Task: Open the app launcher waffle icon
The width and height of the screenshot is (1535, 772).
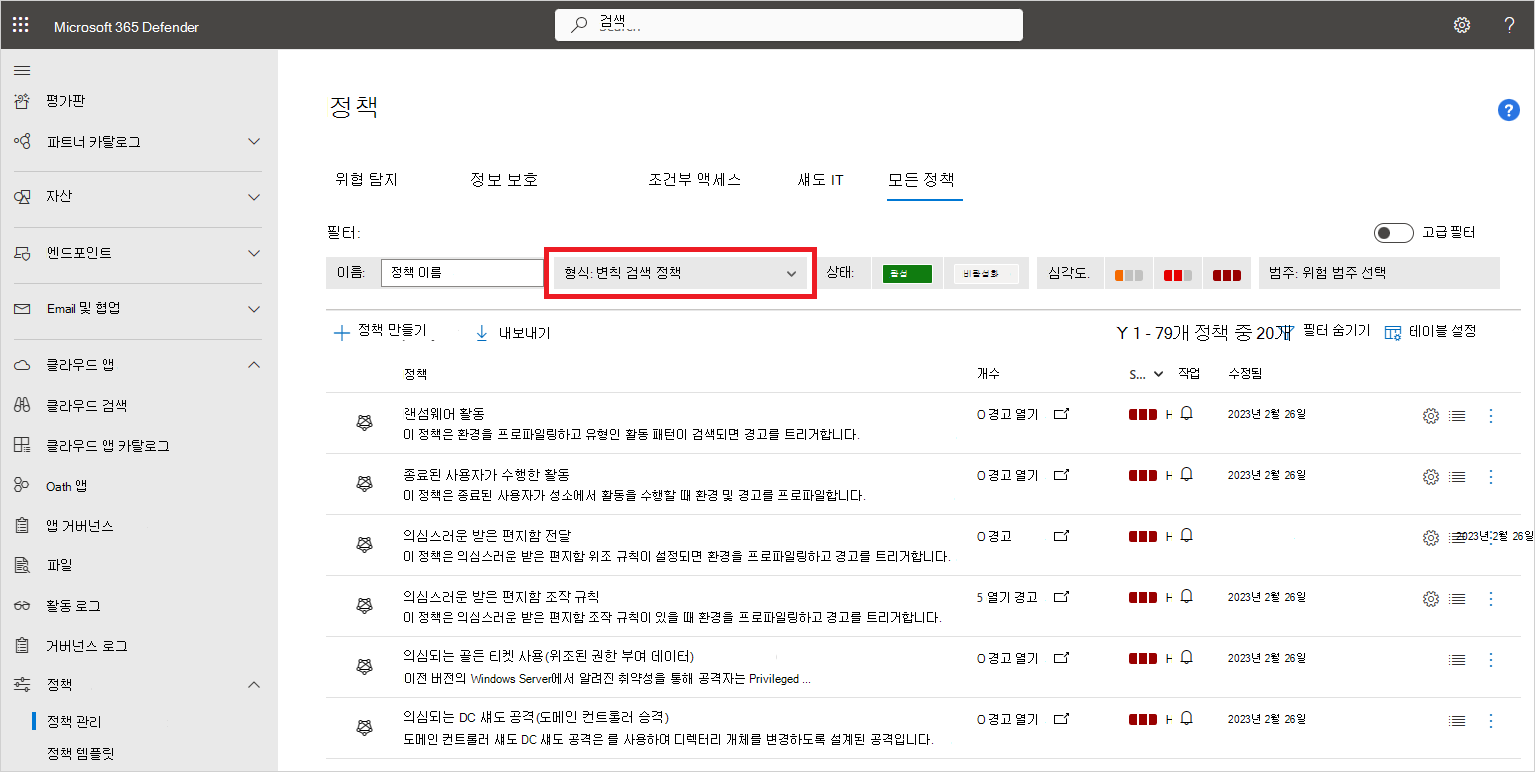Action: tap(20, 26)
